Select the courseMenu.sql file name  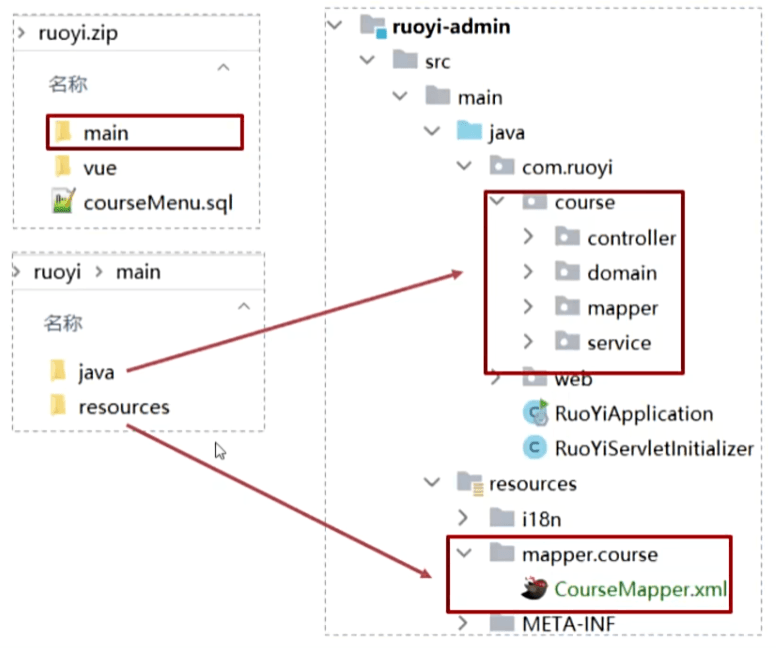(158, 203)
